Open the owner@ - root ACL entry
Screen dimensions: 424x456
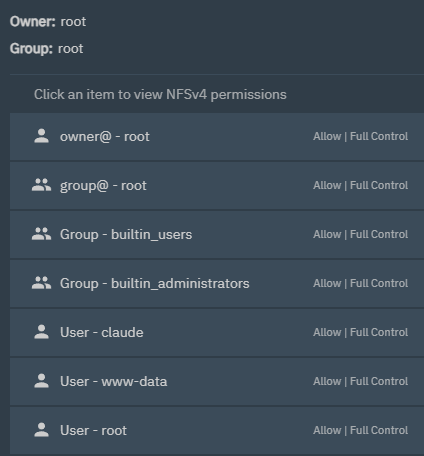(x=217, y=137)
